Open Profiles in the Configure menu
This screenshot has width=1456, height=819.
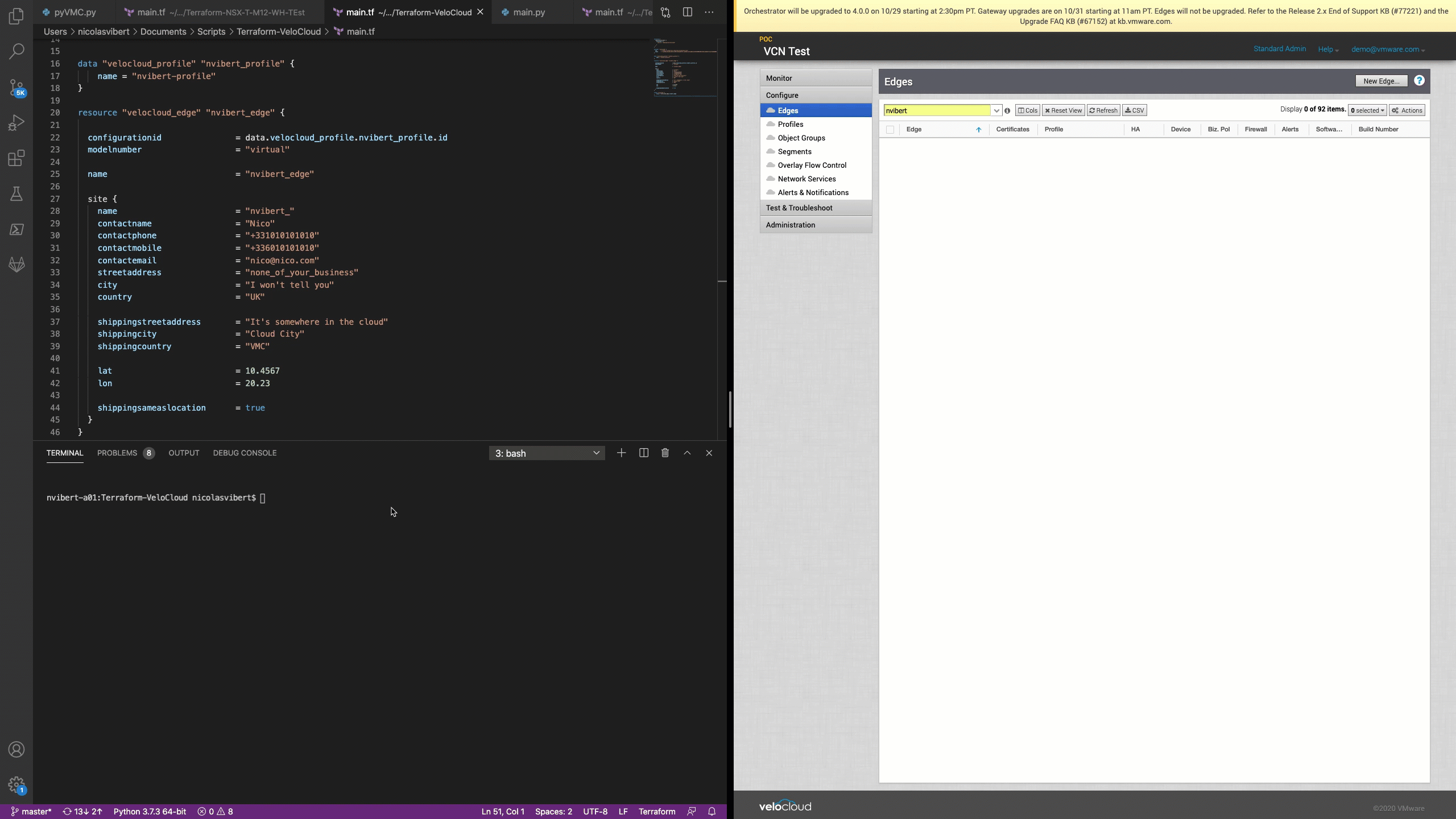click(791, 124)
